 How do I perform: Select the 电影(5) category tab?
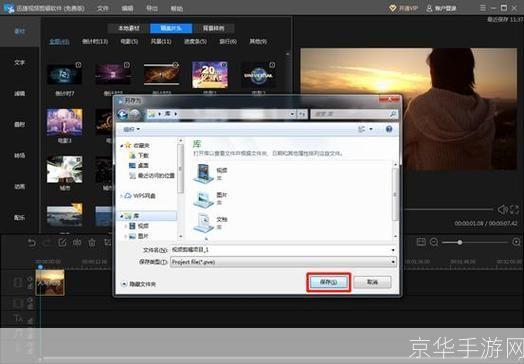point(129,42)
